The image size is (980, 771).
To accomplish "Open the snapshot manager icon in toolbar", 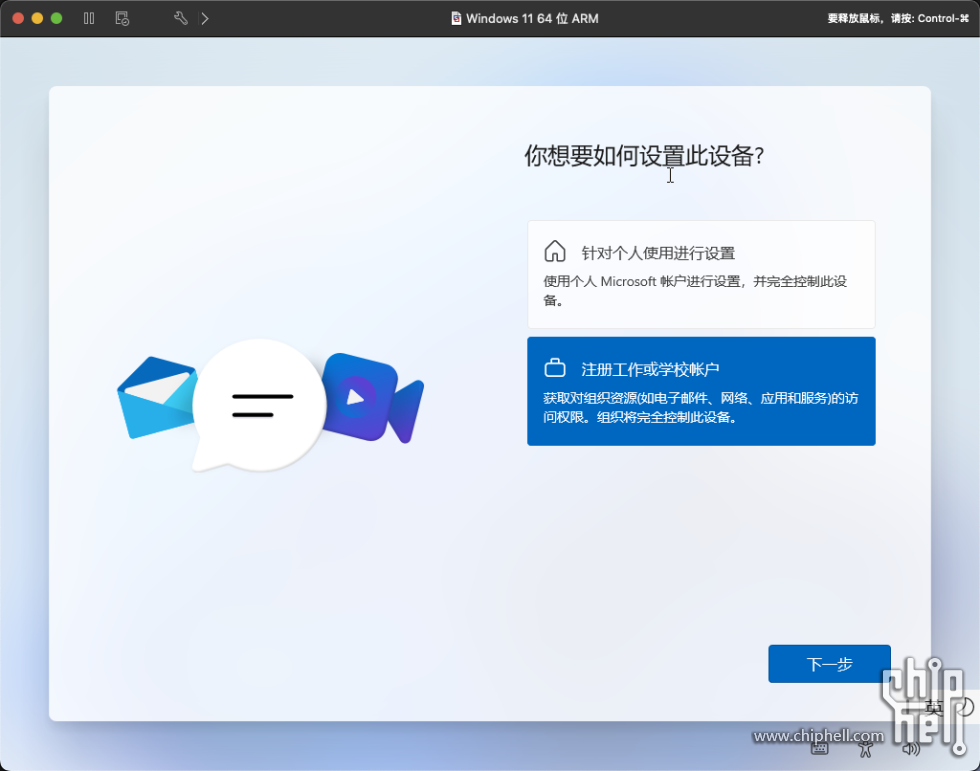I will point(122,18).
